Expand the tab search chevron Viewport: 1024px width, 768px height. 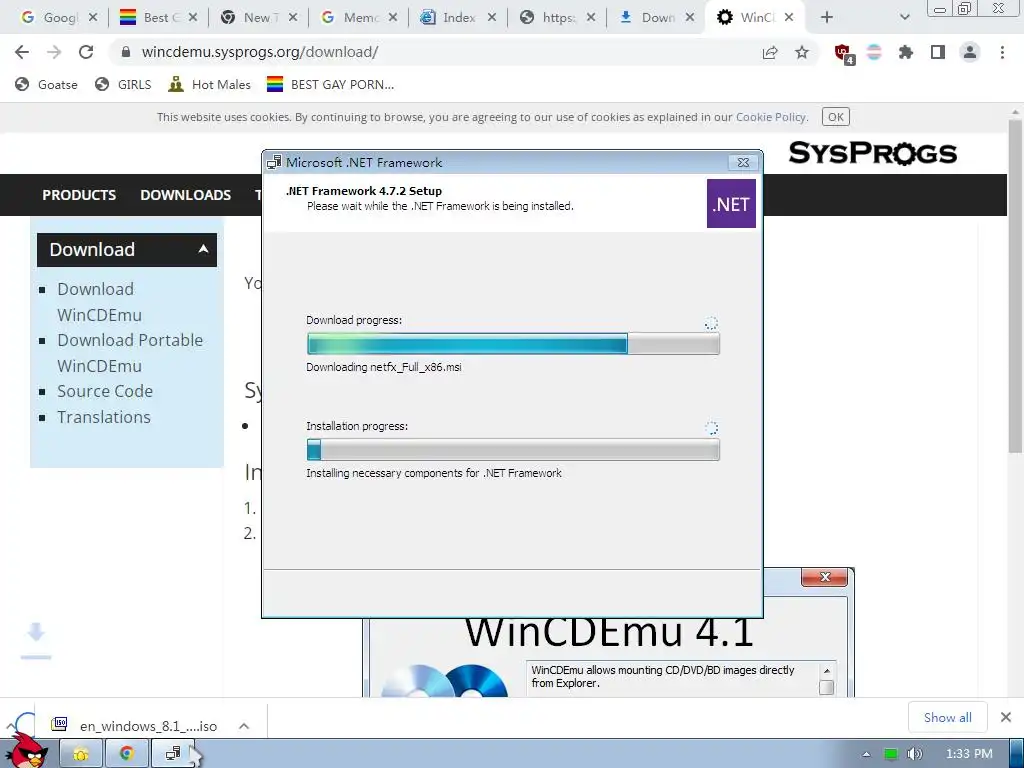[x=904, y=18]
